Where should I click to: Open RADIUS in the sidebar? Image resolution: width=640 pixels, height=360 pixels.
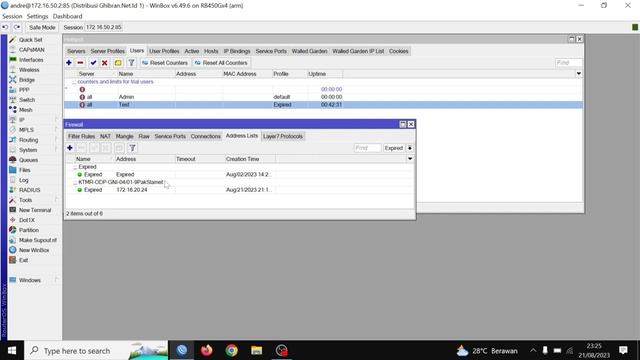point(29,190)
